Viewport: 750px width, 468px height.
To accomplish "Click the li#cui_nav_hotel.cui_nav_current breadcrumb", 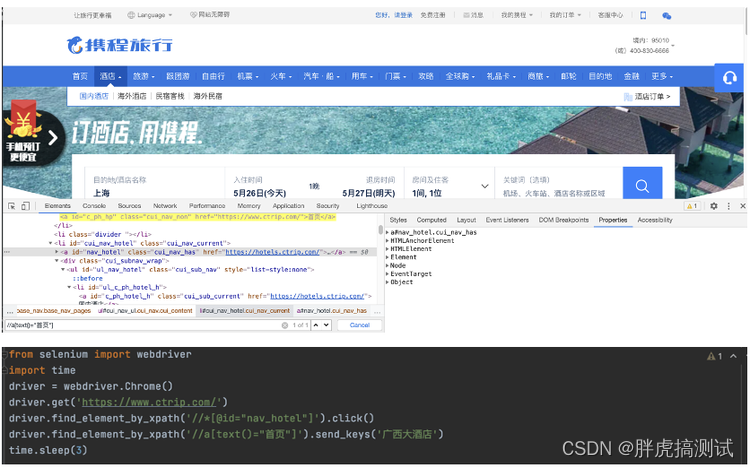I will [244, 311].
